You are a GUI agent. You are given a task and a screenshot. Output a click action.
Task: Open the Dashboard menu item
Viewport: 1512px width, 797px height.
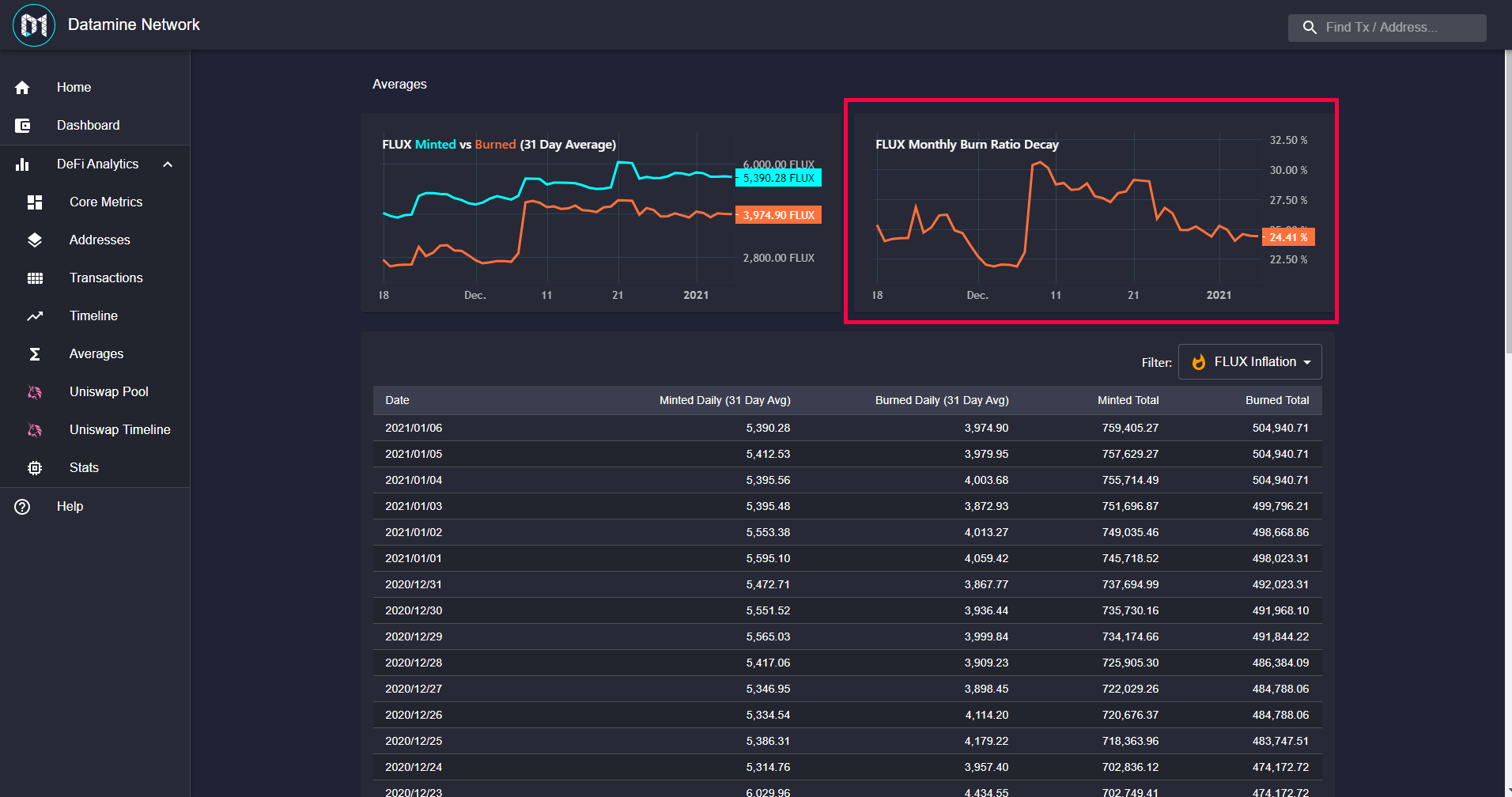pos(95,126)
